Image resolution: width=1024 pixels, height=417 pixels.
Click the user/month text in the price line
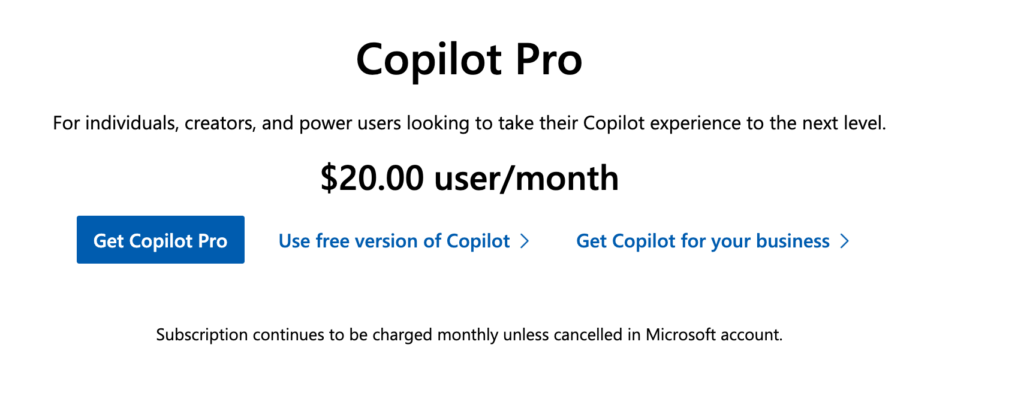526,178
